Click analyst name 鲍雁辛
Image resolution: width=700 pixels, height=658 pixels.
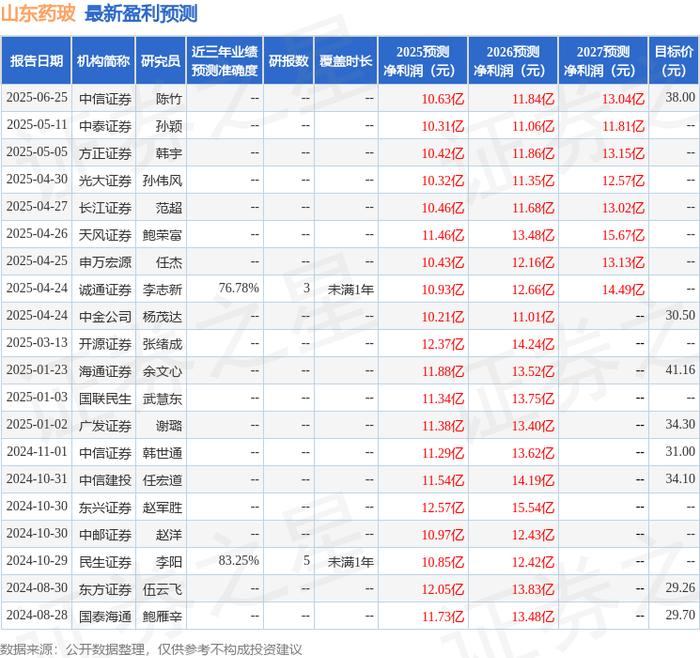[x=162, y=616]
